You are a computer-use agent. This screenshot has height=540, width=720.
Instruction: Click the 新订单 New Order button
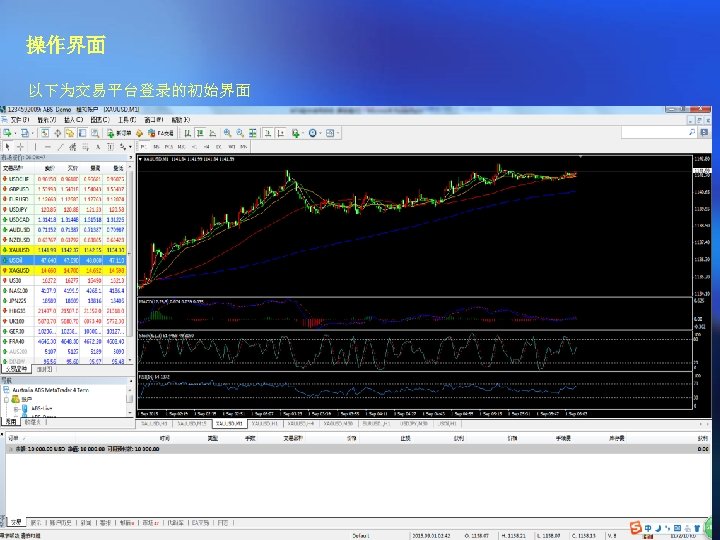[x=119, y=133]
